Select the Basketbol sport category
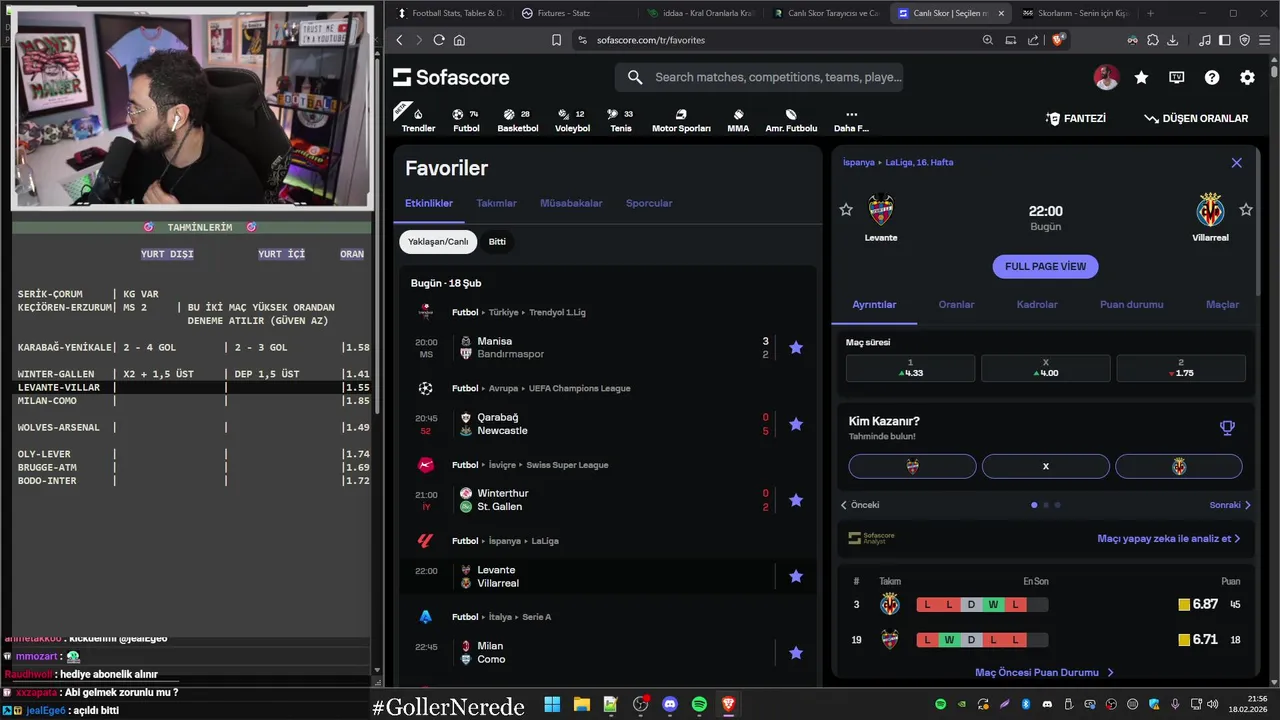Screen dimensions: 1280x720 [517, 120]
